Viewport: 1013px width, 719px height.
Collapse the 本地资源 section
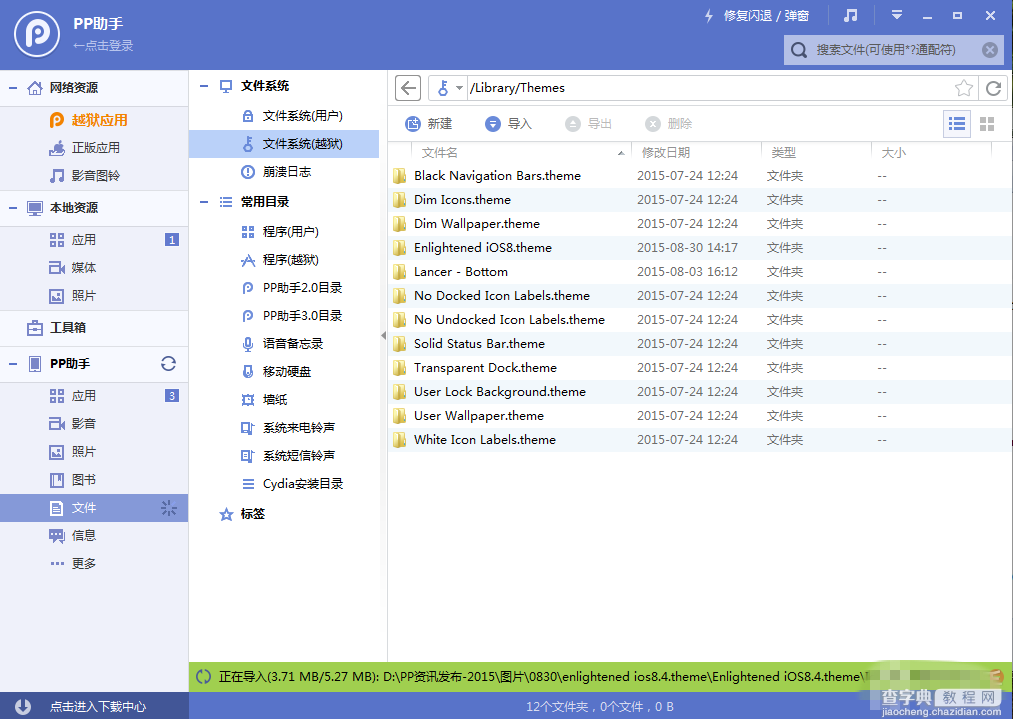tap(13, 207)
